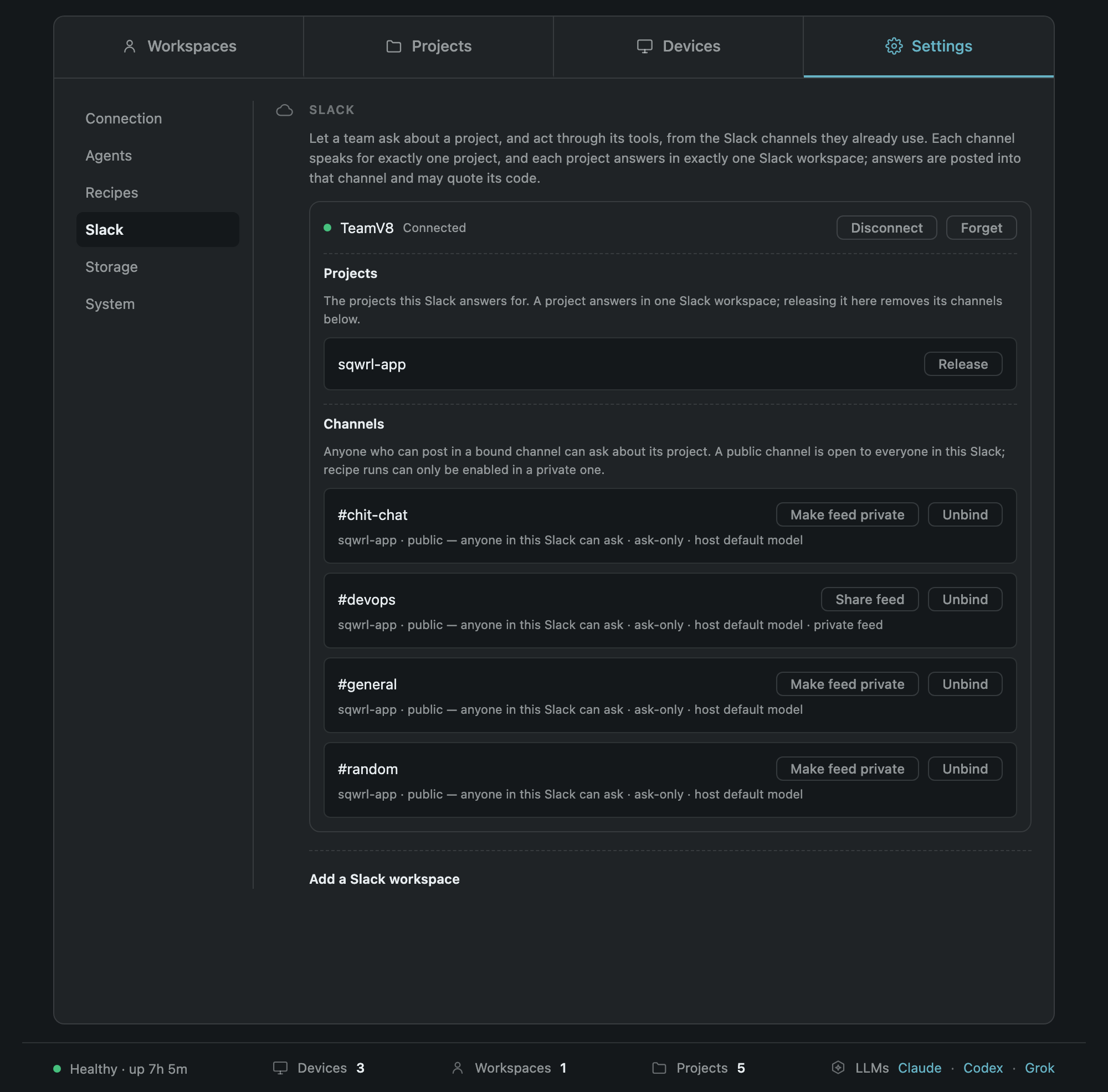1108x1092 pixels.
Task: Click the #chit-chat channel name
Action: (x=373, y=515)
